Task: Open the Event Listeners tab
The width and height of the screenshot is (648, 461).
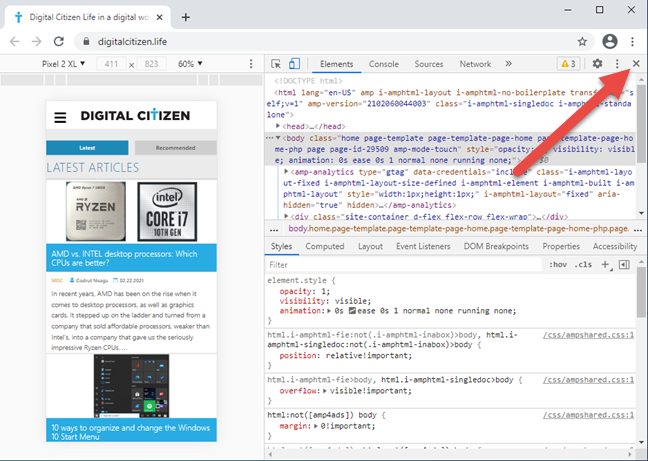Action: pyautogui.click(x=423, y=246)
